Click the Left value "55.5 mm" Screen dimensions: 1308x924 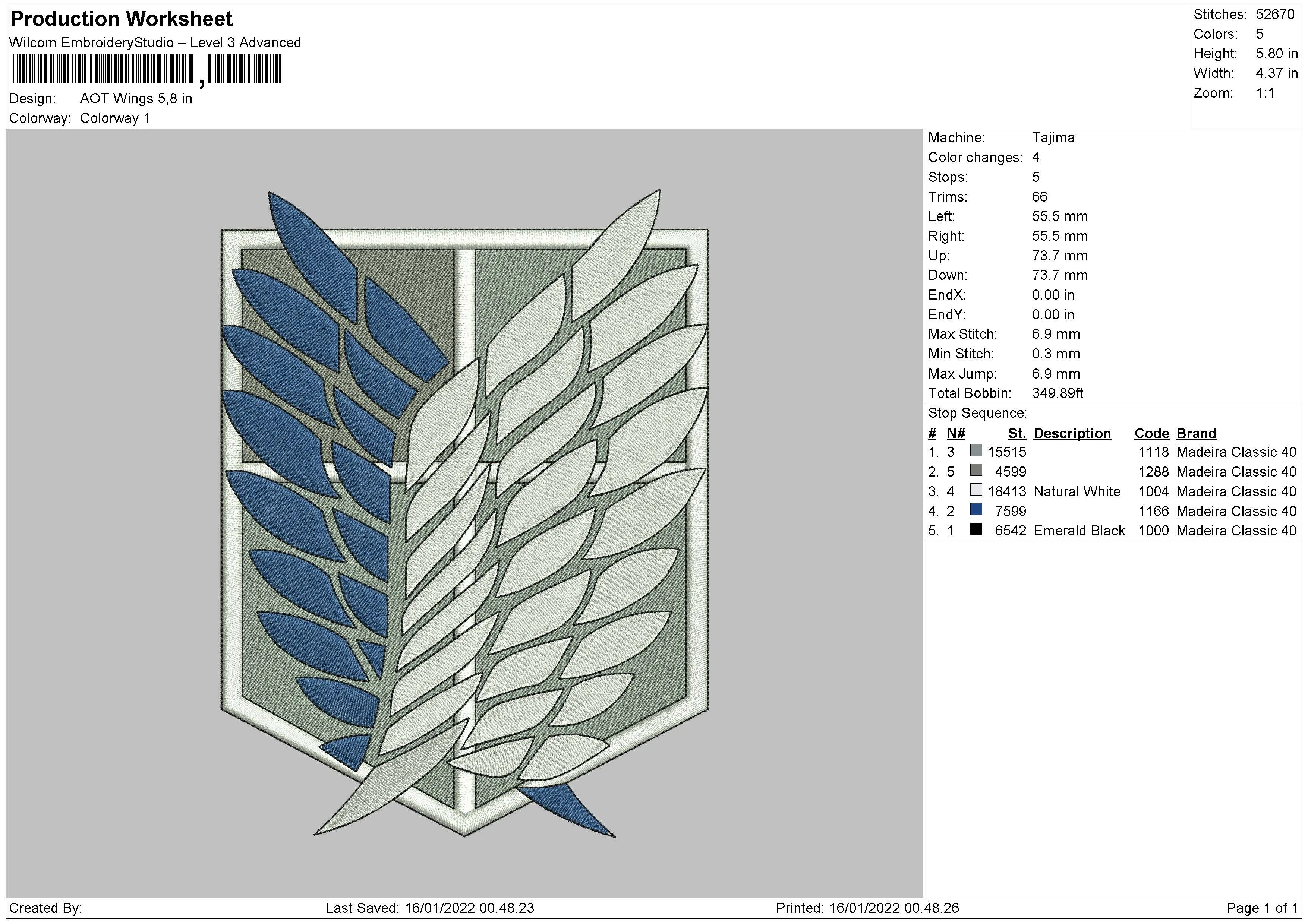1060,216
